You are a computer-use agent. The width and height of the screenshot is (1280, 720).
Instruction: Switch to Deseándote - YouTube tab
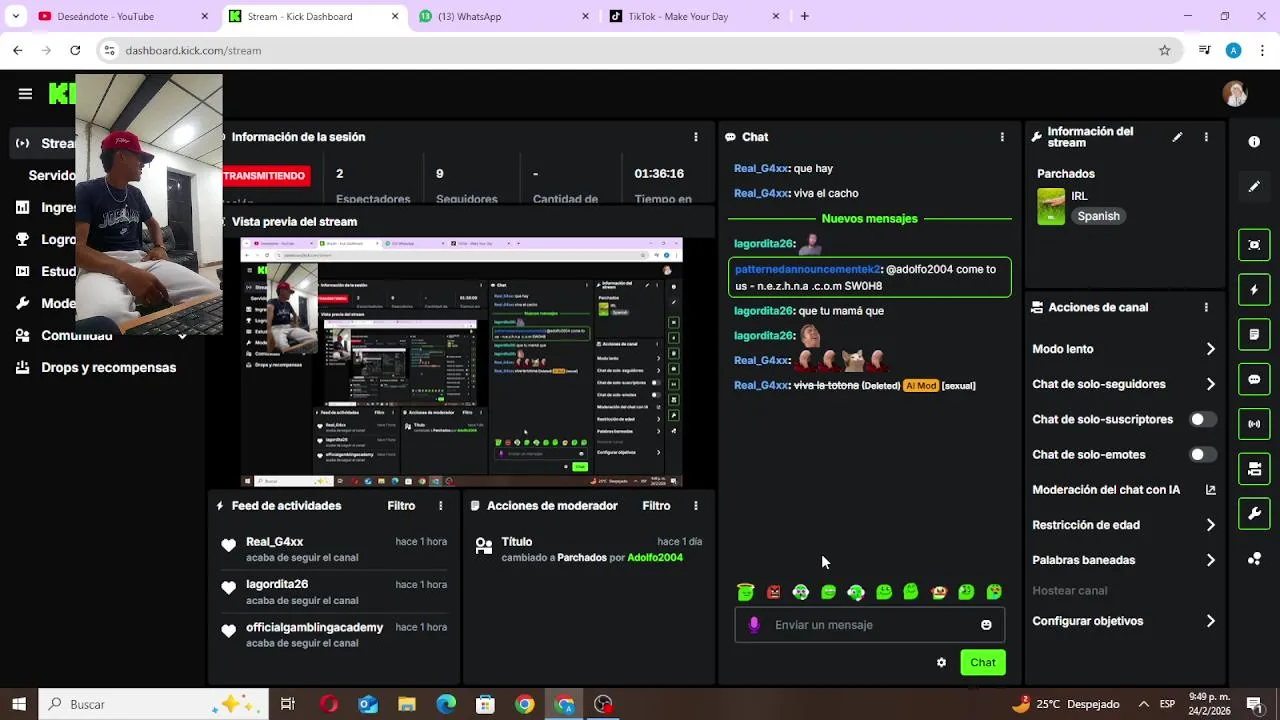click(120, 16)
